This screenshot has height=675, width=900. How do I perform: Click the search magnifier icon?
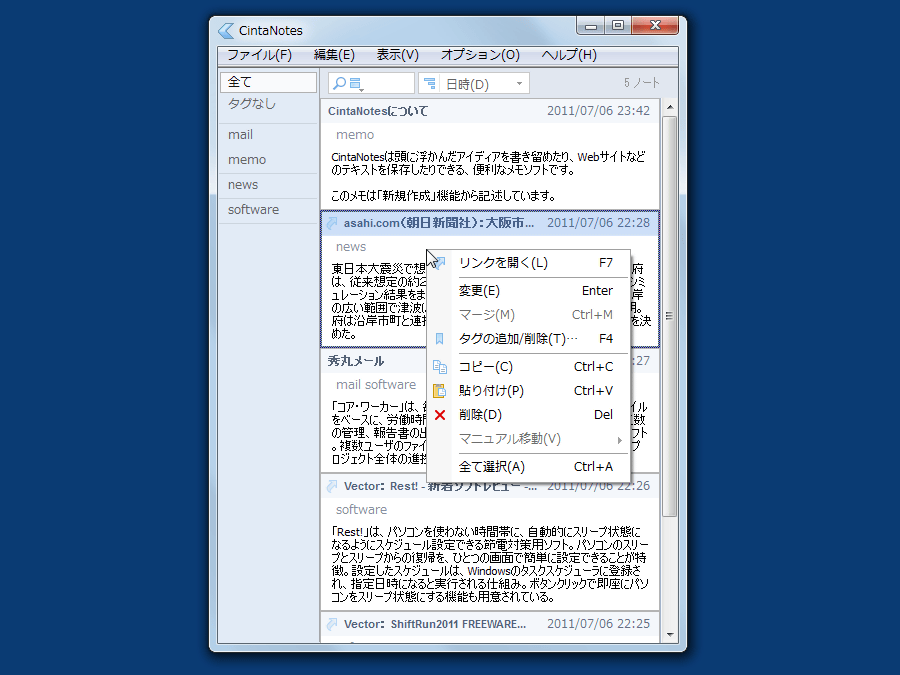(x=340, y=84)
